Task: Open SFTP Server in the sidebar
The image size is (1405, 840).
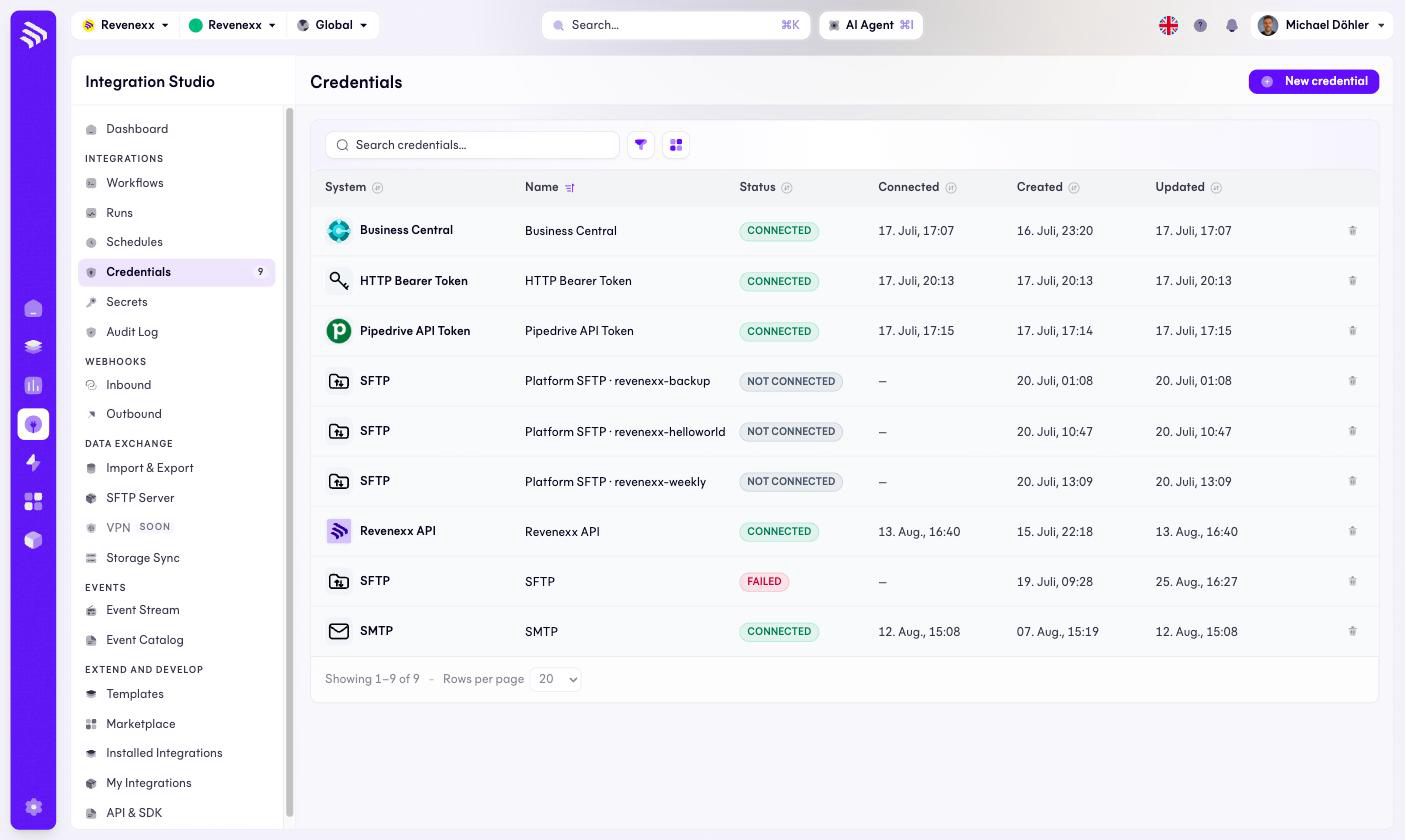Action: [x=140, y=498]
